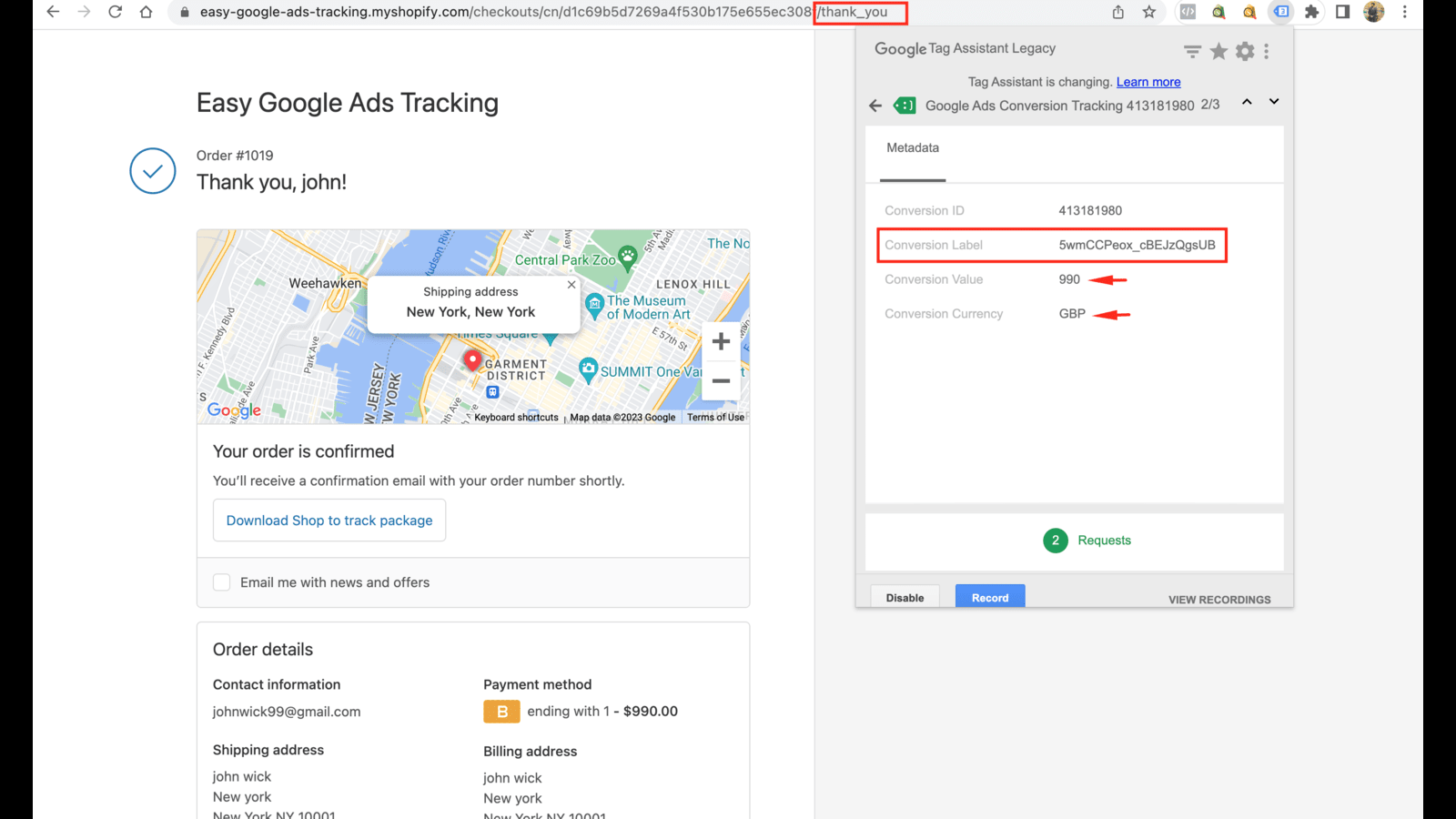
Task: Click the $990.00 payment amount
Action: pyautogui.click(x=651, y=712)
